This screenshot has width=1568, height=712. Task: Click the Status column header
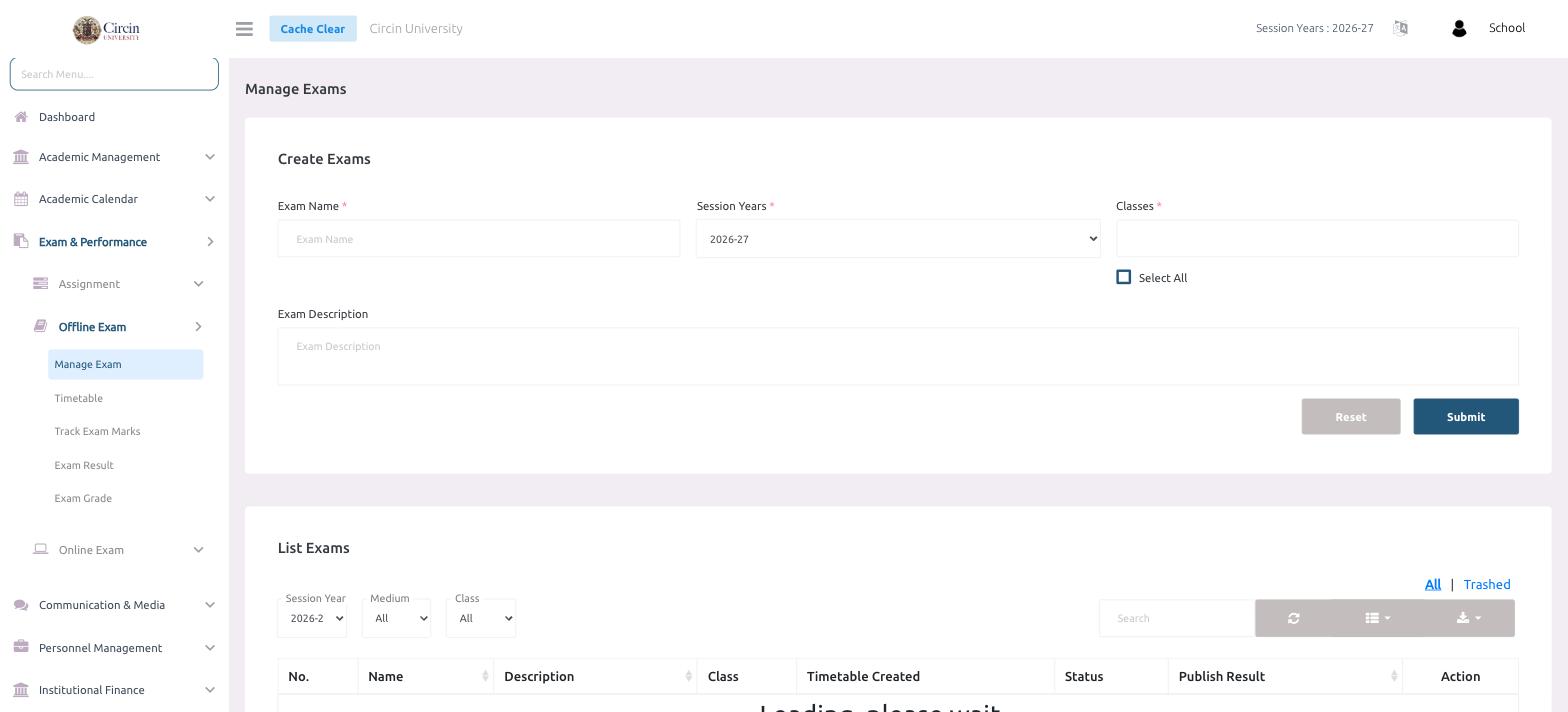(x=1111, y=677)
